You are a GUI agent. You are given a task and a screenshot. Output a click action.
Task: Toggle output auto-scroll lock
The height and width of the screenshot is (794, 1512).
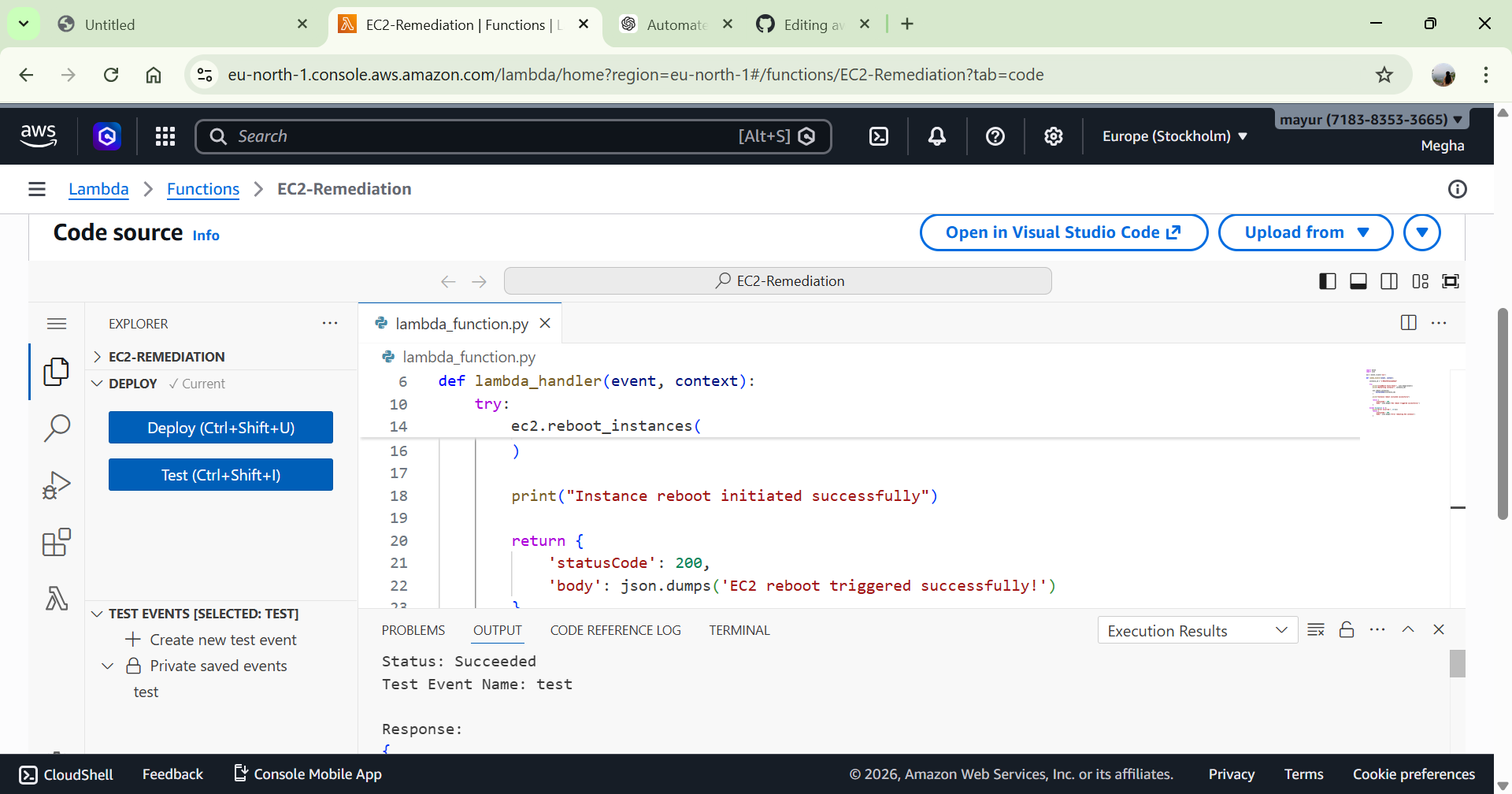pos(1347,630)
